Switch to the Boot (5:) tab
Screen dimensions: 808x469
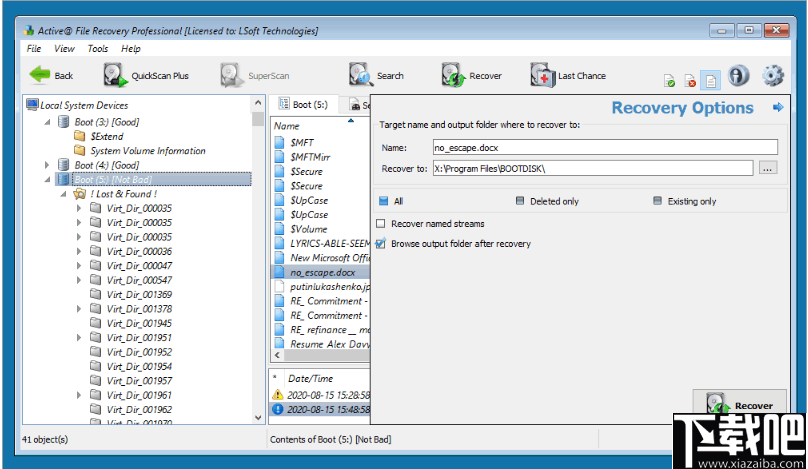coord(307,104)
